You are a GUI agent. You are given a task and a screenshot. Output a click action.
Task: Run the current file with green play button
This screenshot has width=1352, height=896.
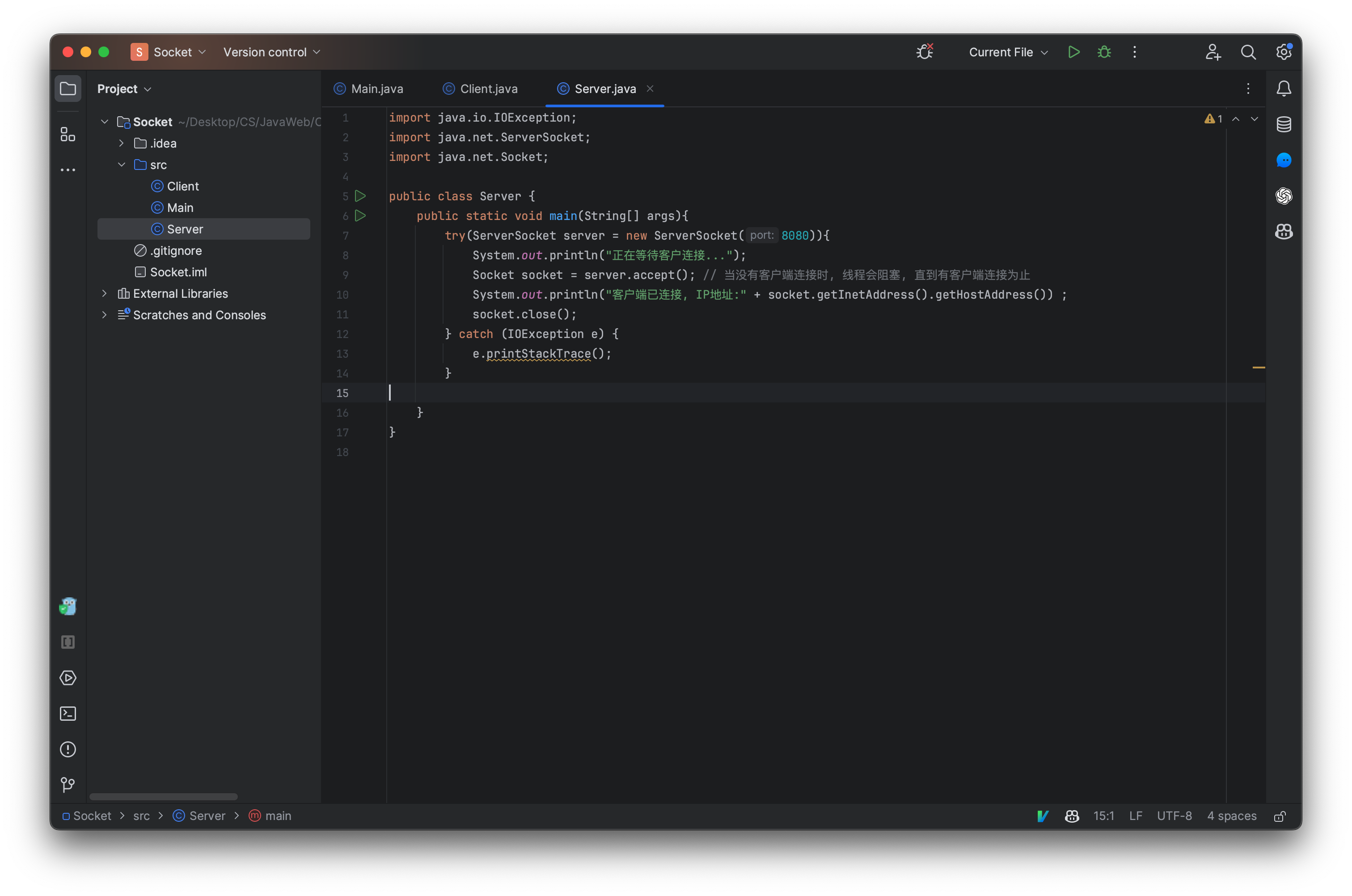(1073, 52)
